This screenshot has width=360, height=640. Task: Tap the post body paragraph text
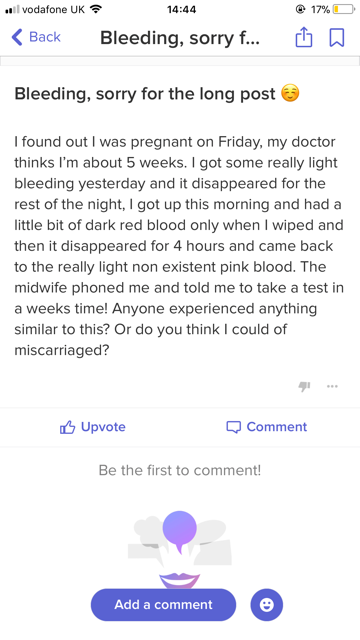[179, 246]
